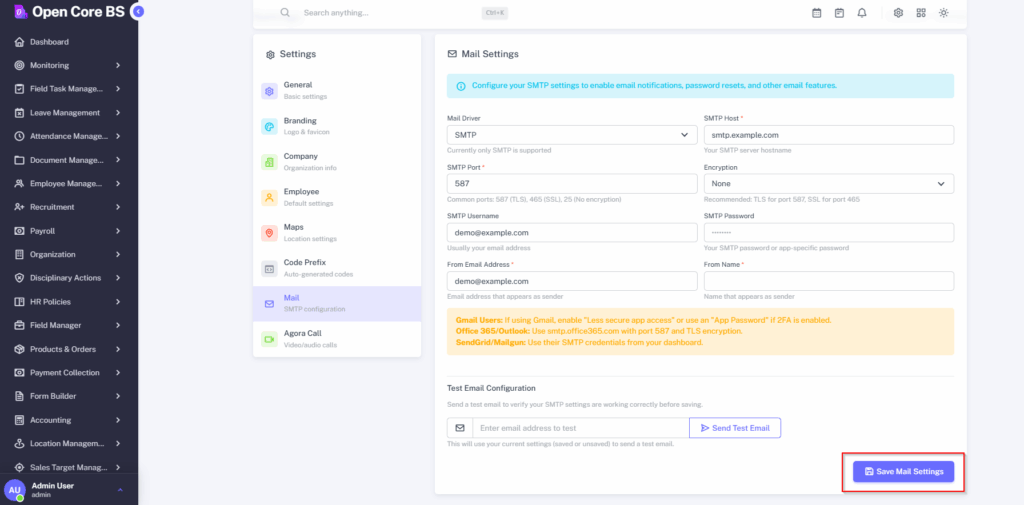Click the Maps location pin icon
The height and width of the screenshot is (505, 1024).
(x=269, y=233)
